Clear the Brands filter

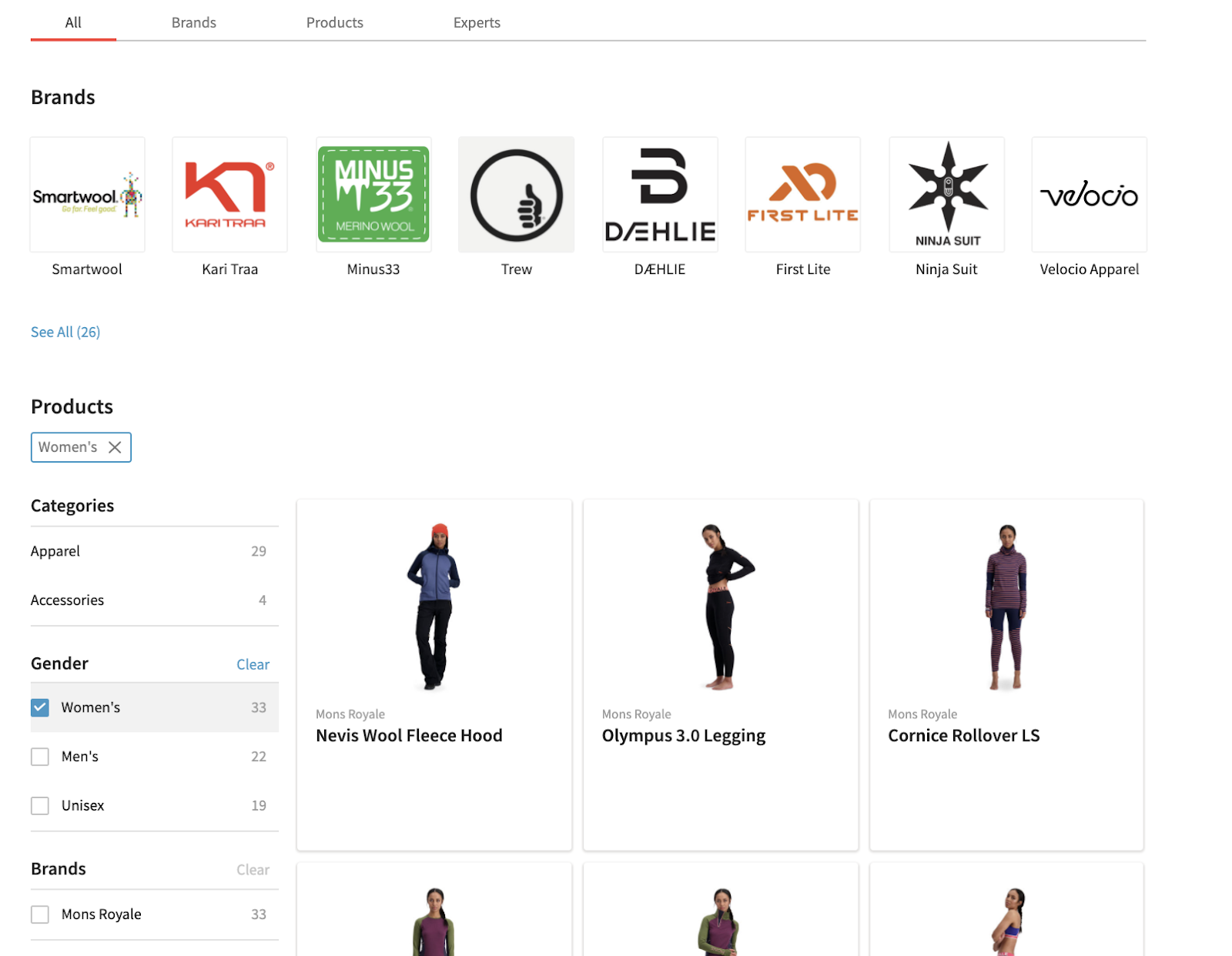253,870
